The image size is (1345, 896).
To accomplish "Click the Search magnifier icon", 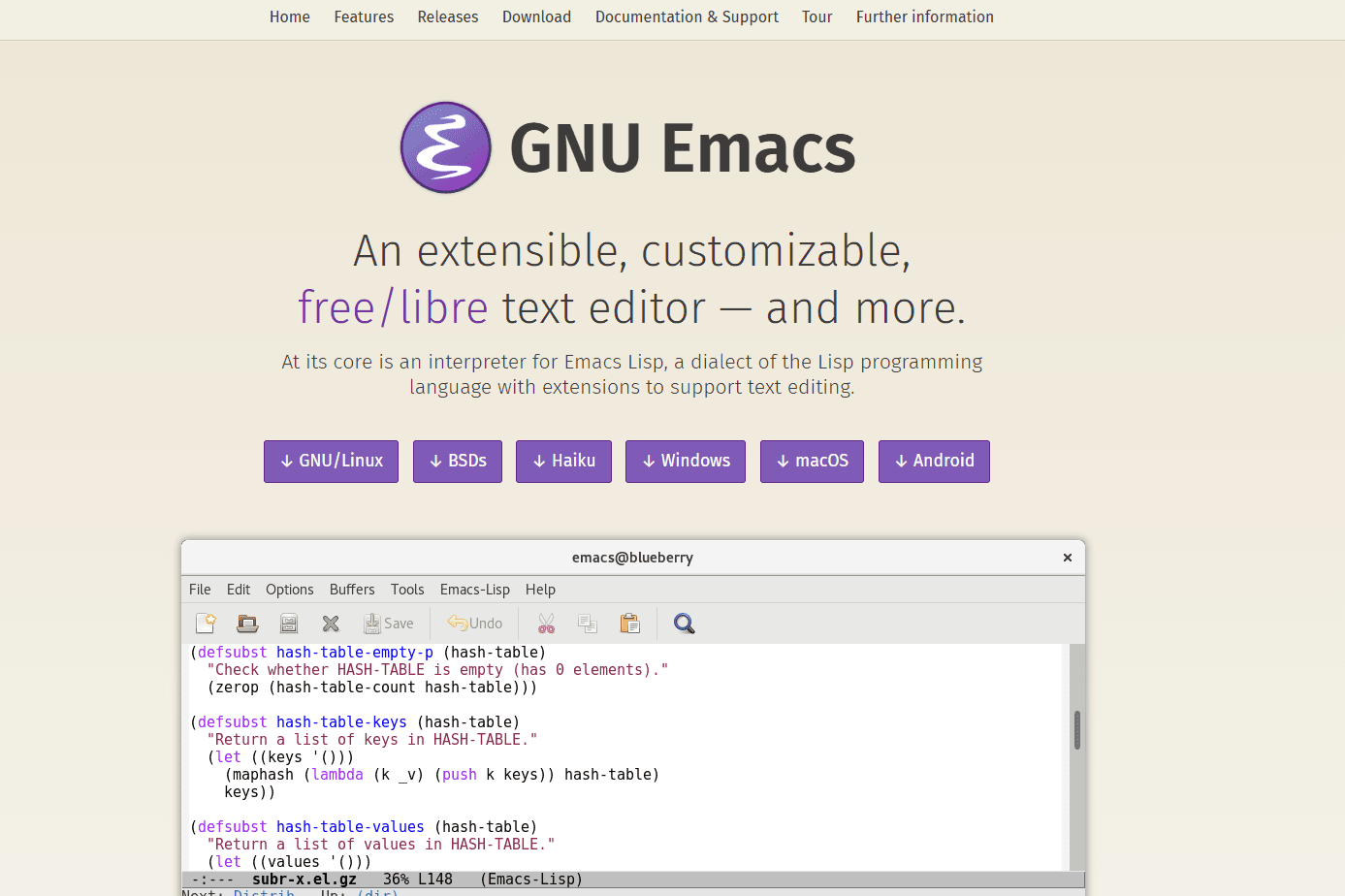I will [x=685, y=624].
